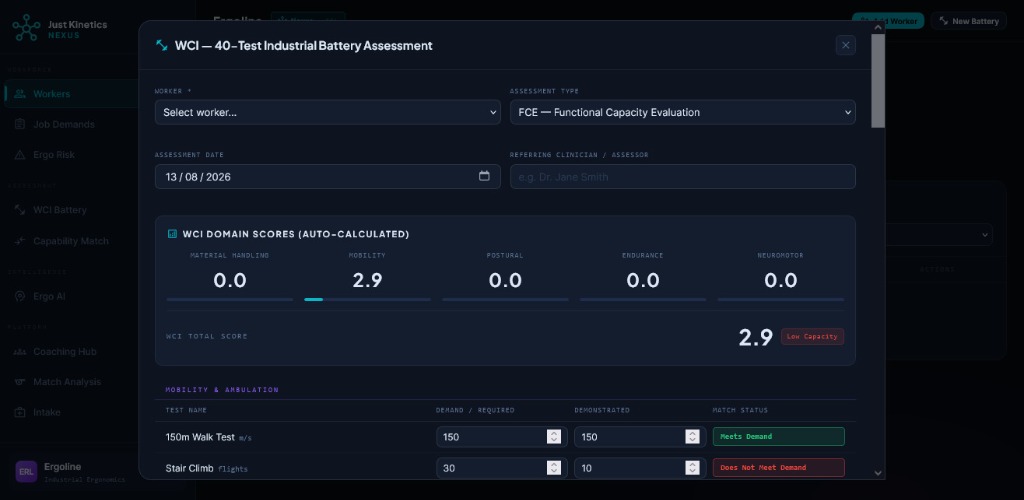Adjust the 150m Walk Test demand stepper
This screenshot has height=500, width=1024.
click(x=554, y=437)
